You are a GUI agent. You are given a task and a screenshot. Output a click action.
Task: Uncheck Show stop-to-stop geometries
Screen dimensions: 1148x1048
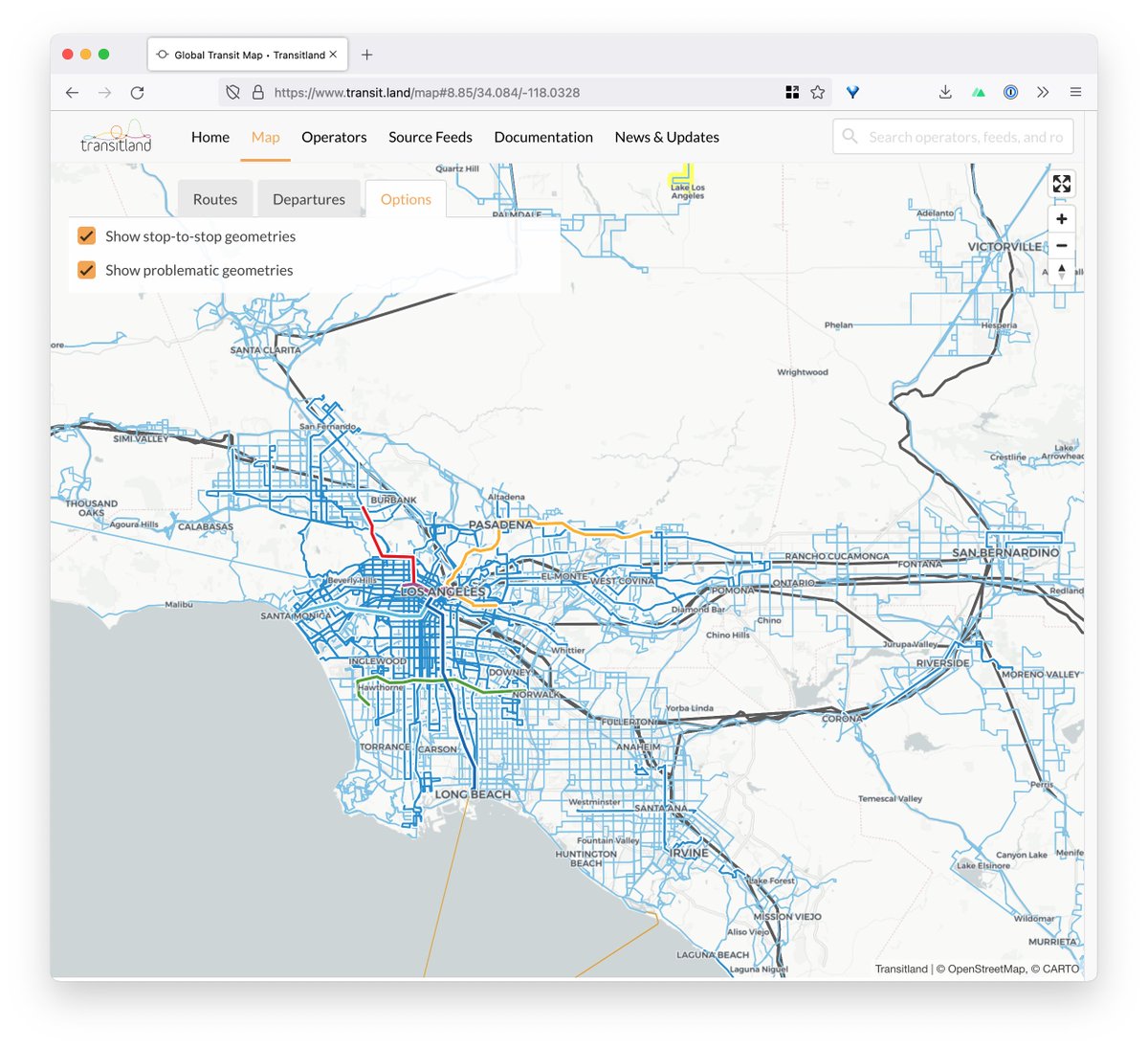tap(87, 235)
